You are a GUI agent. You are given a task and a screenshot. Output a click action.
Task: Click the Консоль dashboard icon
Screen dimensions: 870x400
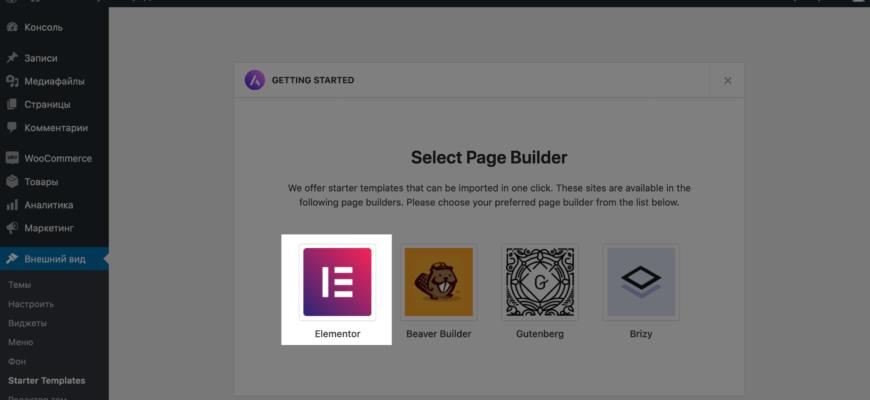coord(12,27)
